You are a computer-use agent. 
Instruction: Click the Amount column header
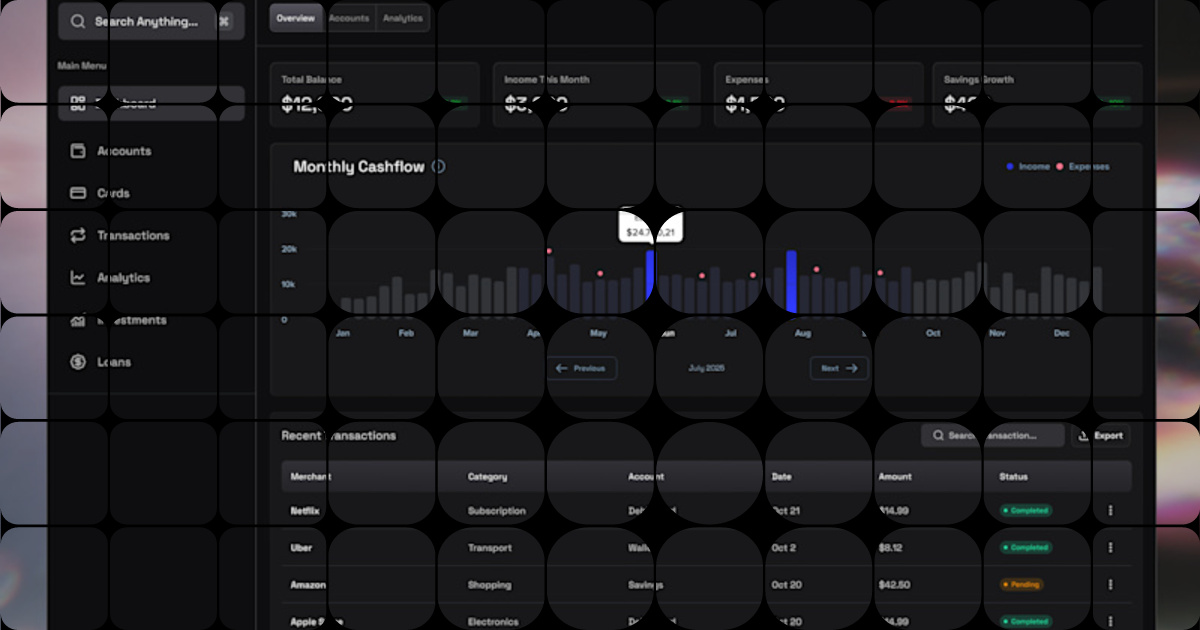coord(895,477)
